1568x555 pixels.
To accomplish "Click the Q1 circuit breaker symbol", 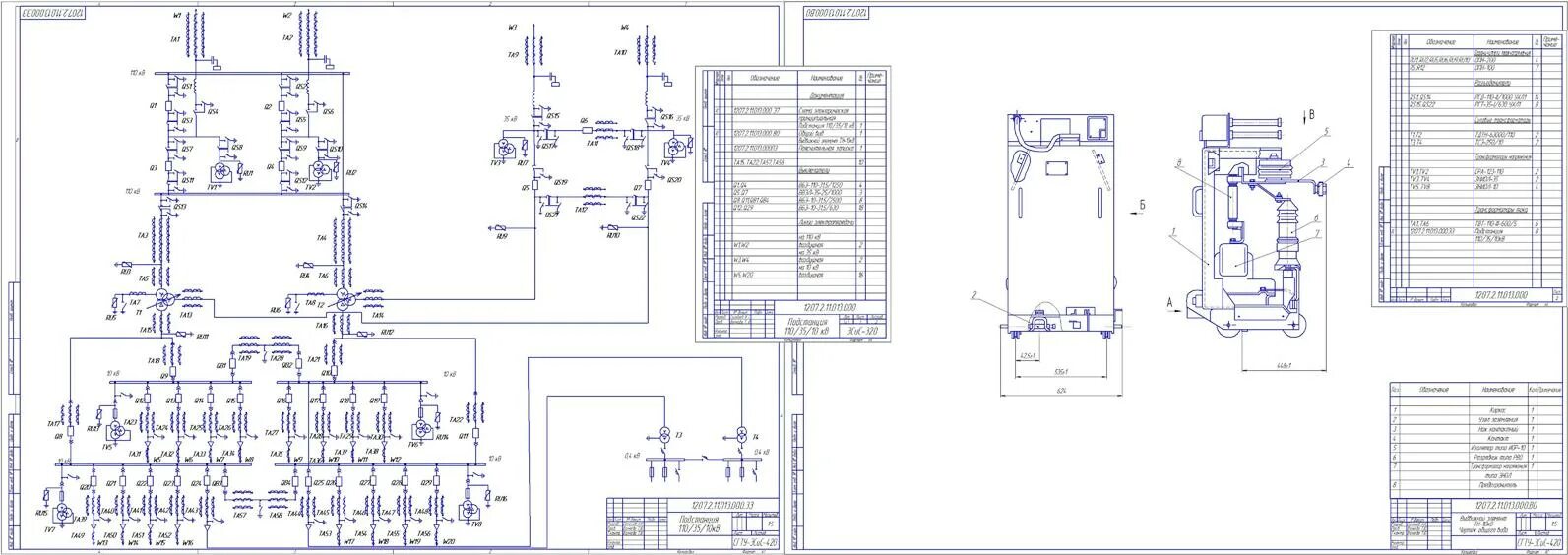I will (168, 105).
